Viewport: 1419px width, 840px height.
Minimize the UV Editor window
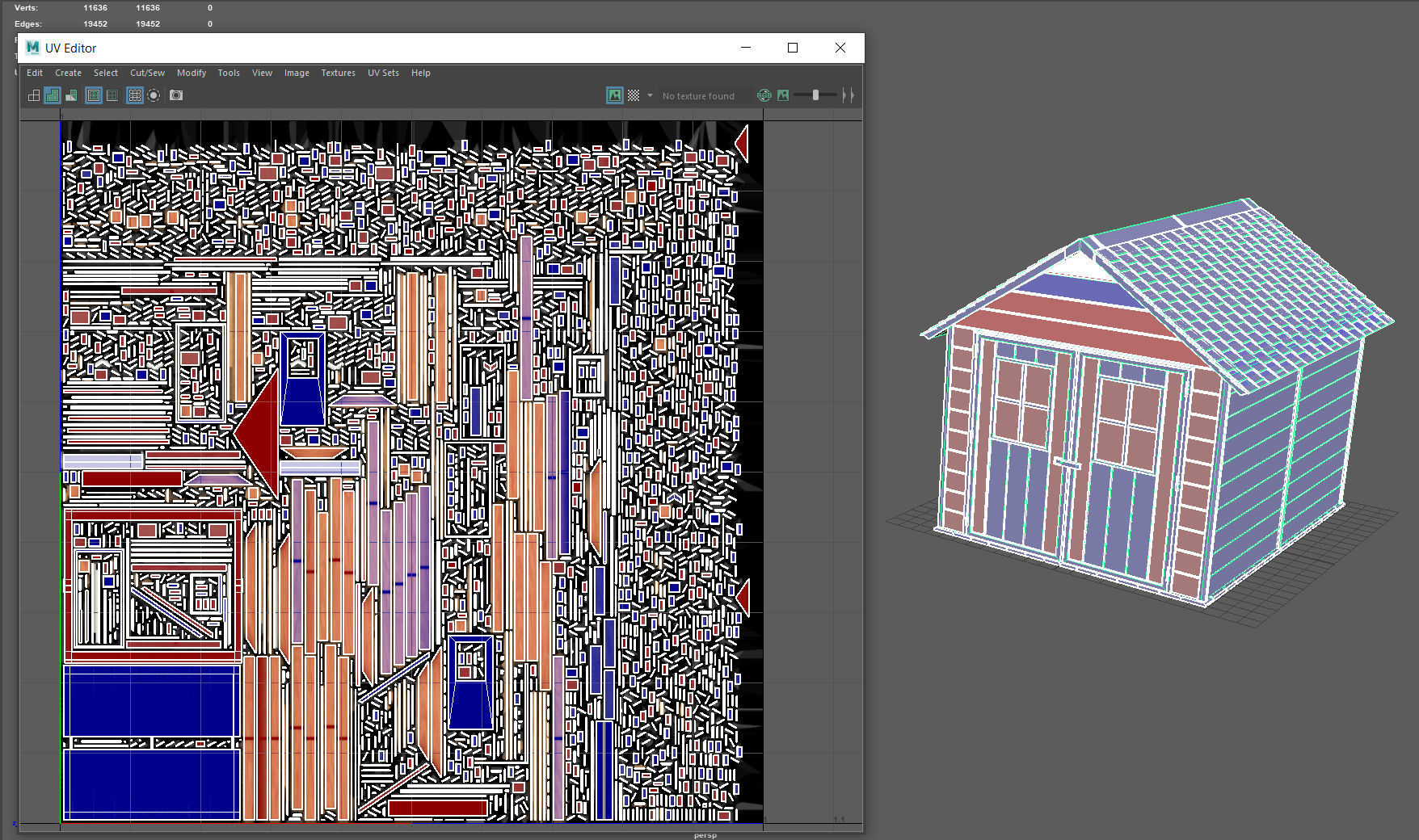(746, 48)
